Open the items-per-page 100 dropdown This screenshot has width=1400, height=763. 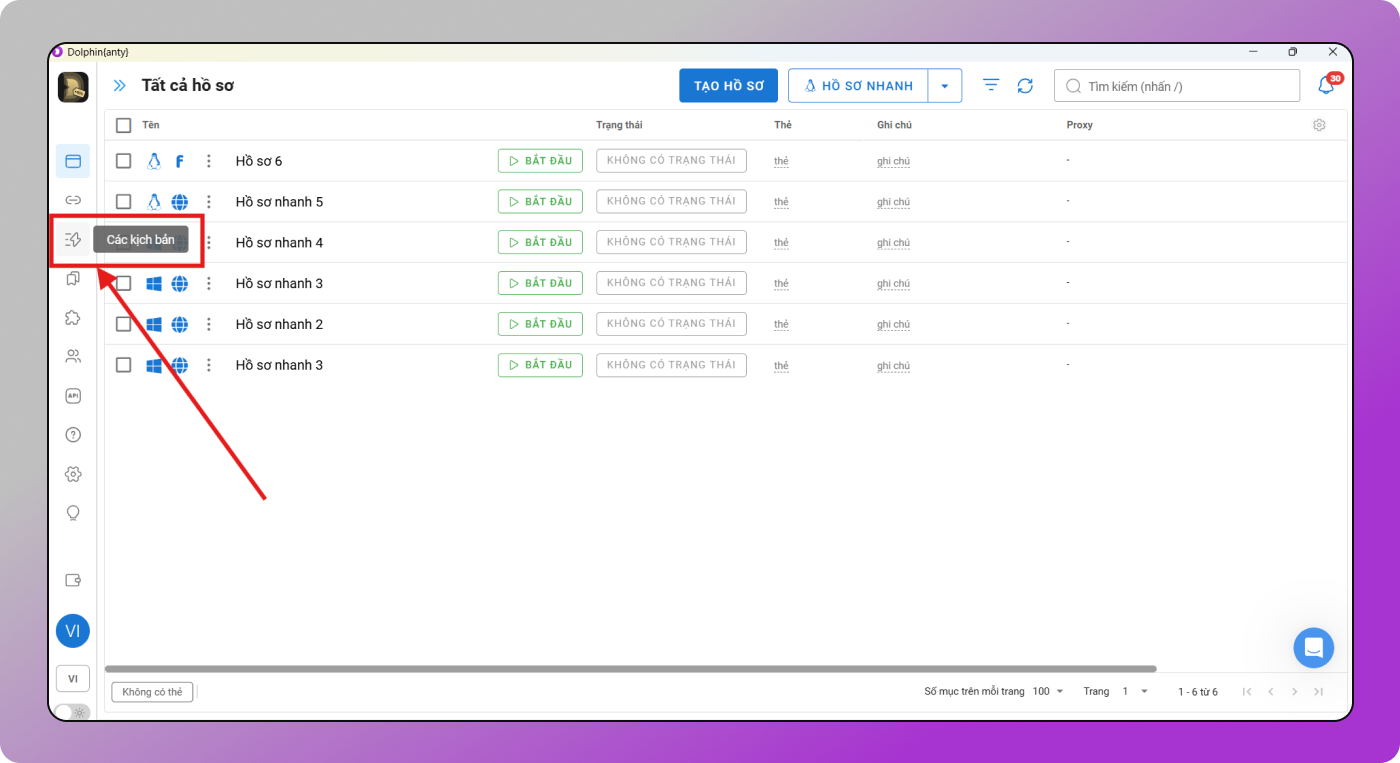[x=1047, y=691]
